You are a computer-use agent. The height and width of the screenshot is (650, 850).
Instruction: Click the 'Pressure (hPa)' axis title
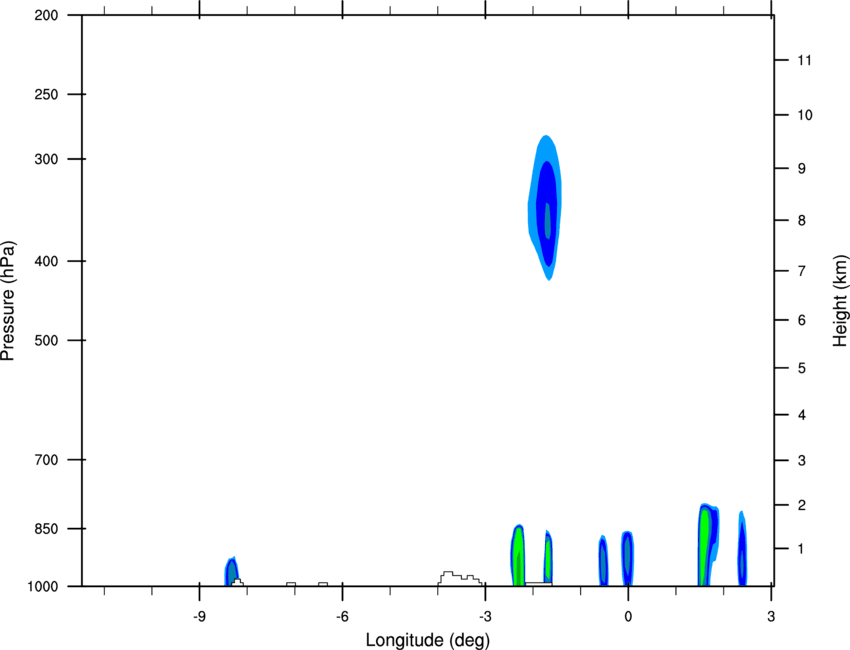click(x=8, y=301)
